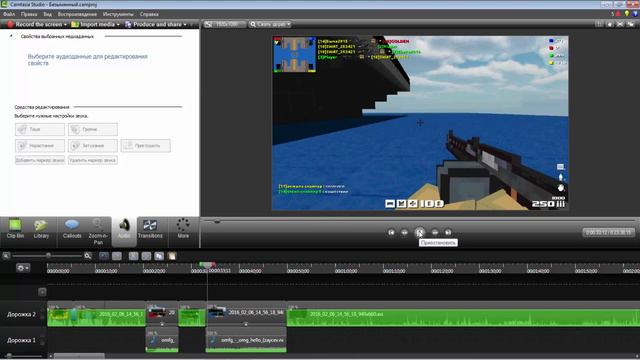Viewport: 640px width, 360px height.
Task: Click the playhead marker on the timeline ruler
Action: [207, 265]
